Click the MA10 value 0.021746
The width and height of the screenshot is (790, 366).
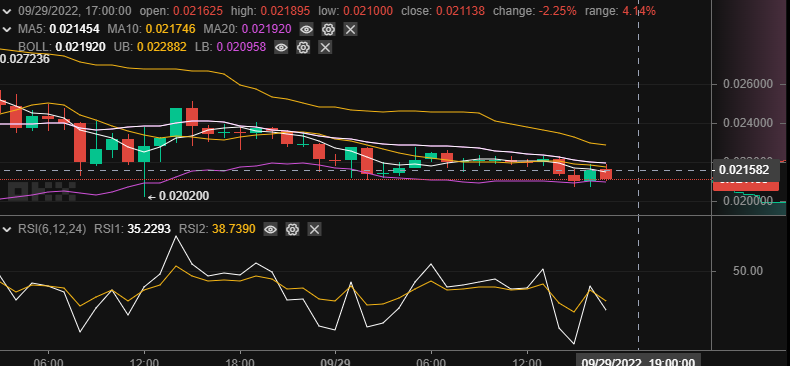tap(171, 29)
